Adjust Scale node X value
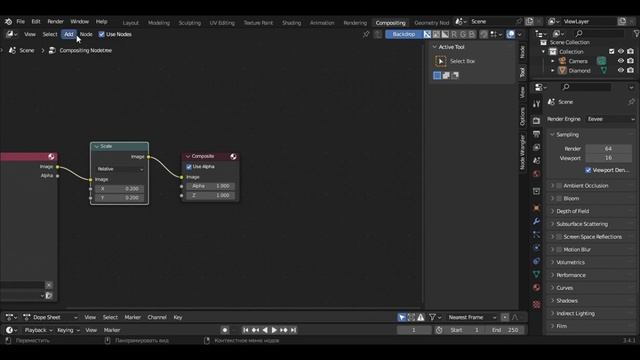 coord(120,189)
